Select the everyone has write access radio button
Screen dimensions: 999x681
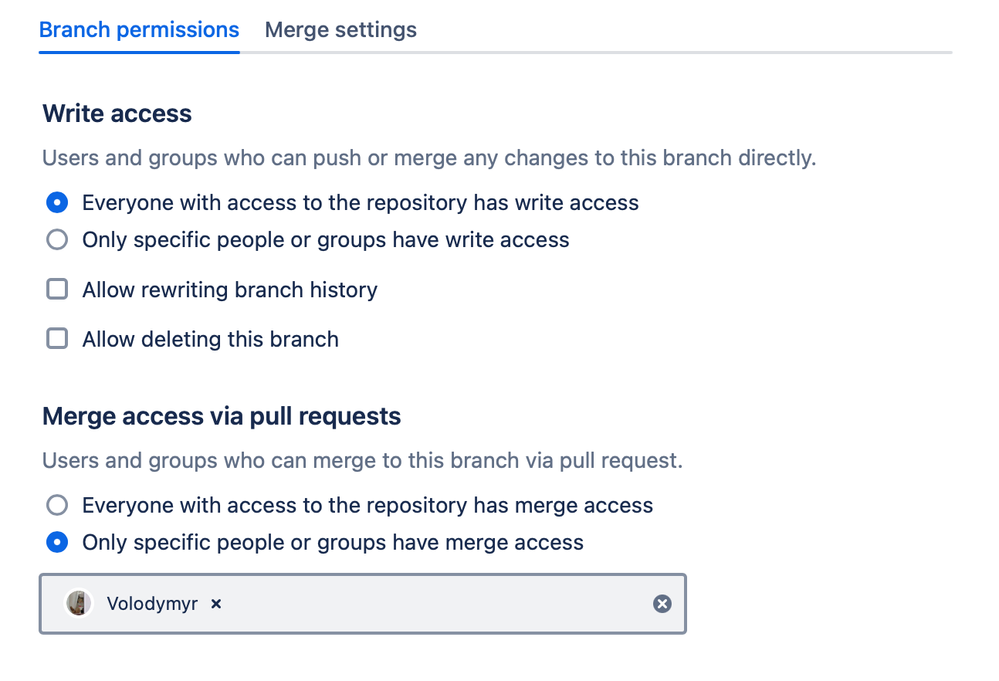[x=58, y=203]
